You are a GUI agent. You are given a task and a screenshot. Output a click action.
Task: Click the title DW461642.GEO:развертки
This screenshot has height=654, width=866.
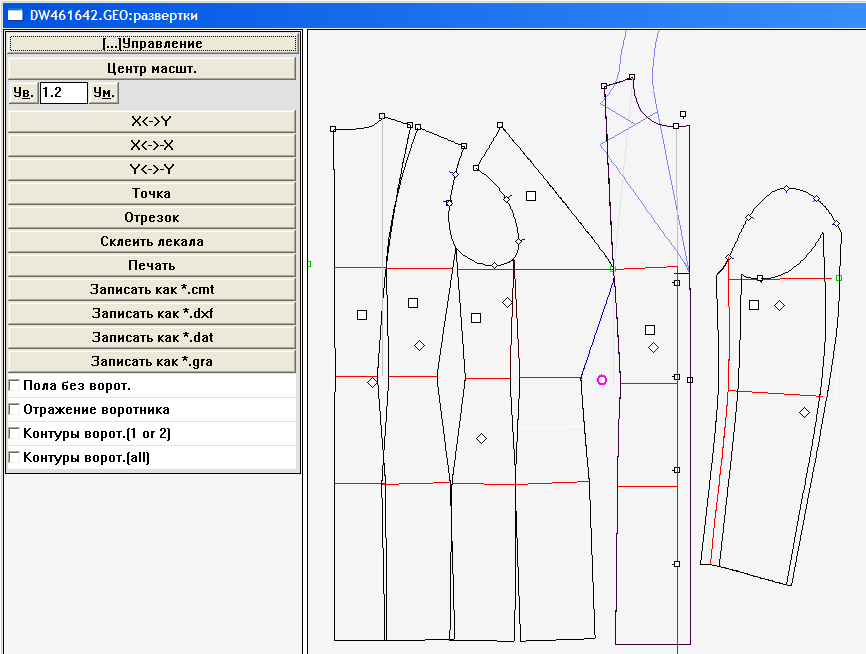(x=114, y=15)
